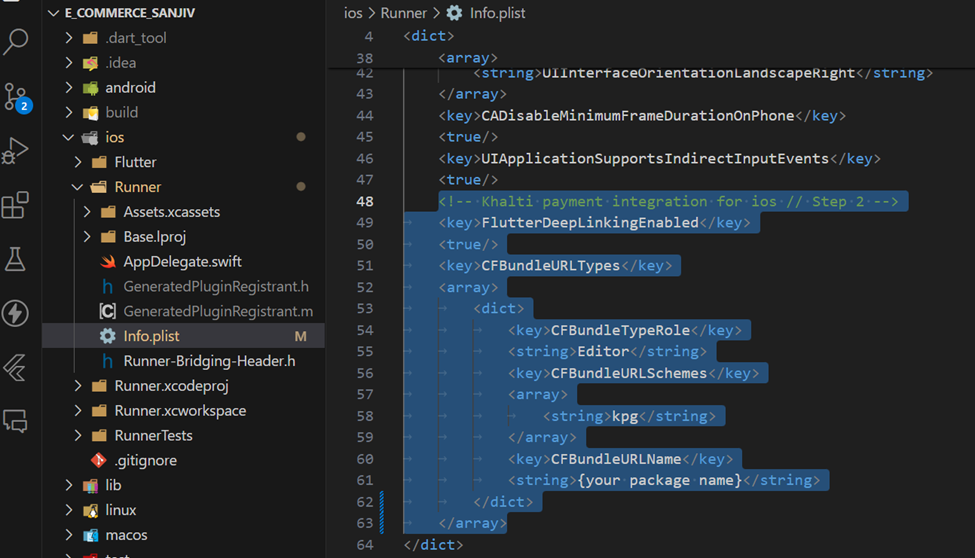Open the Extensions view icon
Viewport: 975px width, 558px height.
pyautogui.click(x=16, y=206)
